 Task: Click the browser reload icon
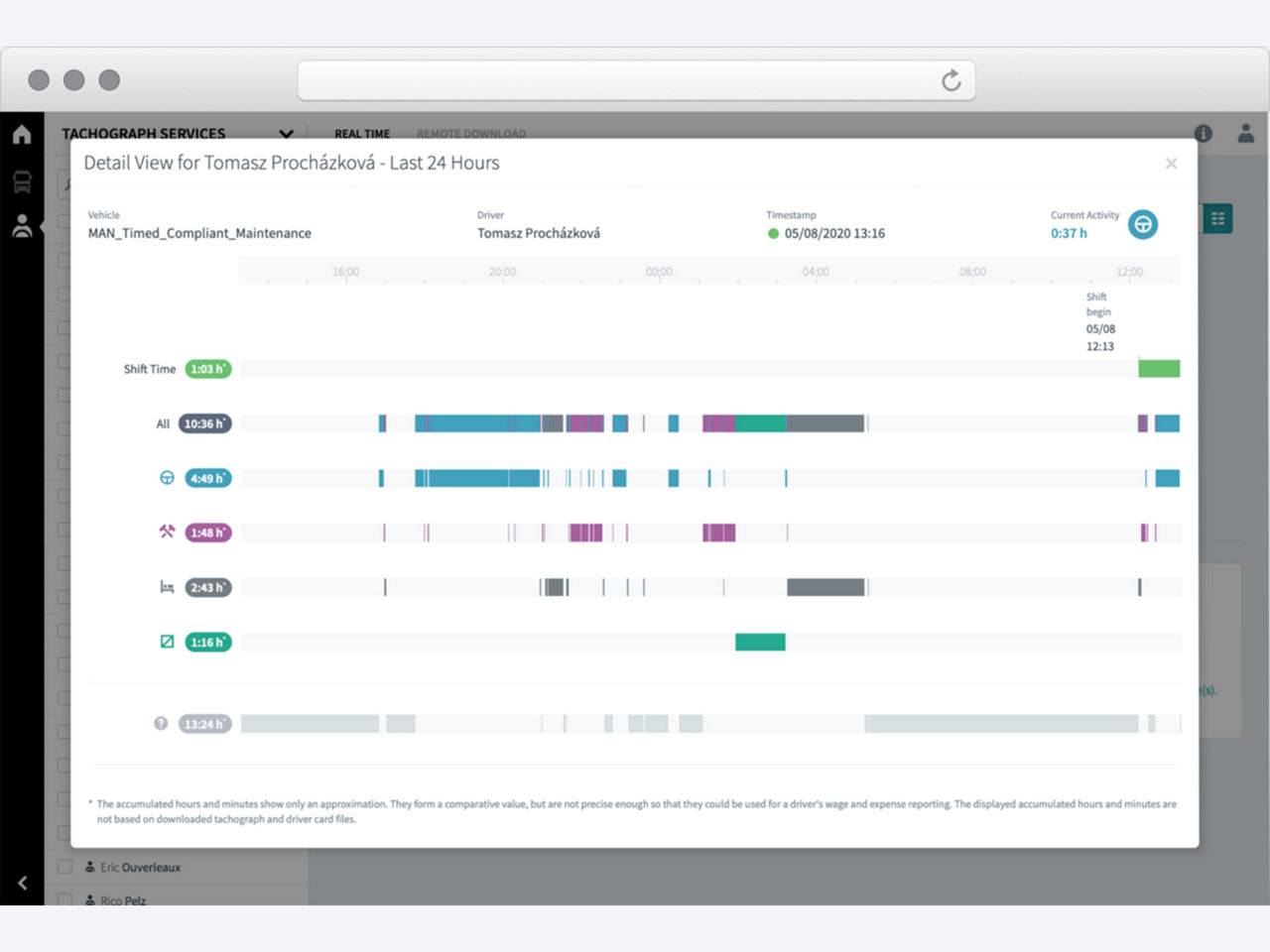(951, 80)
